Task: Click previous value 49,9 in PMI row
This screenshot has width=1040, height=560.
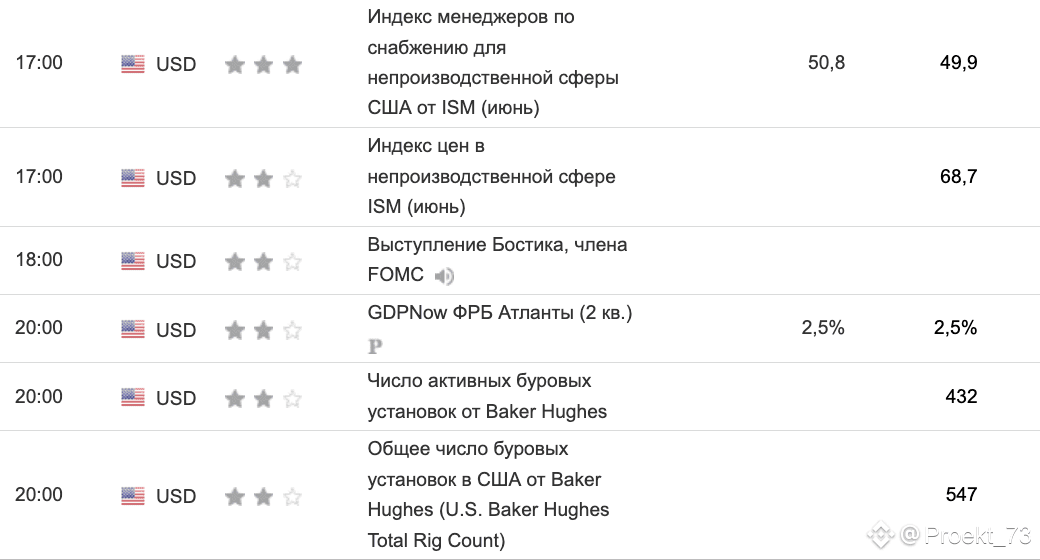Action: (958, 62)
